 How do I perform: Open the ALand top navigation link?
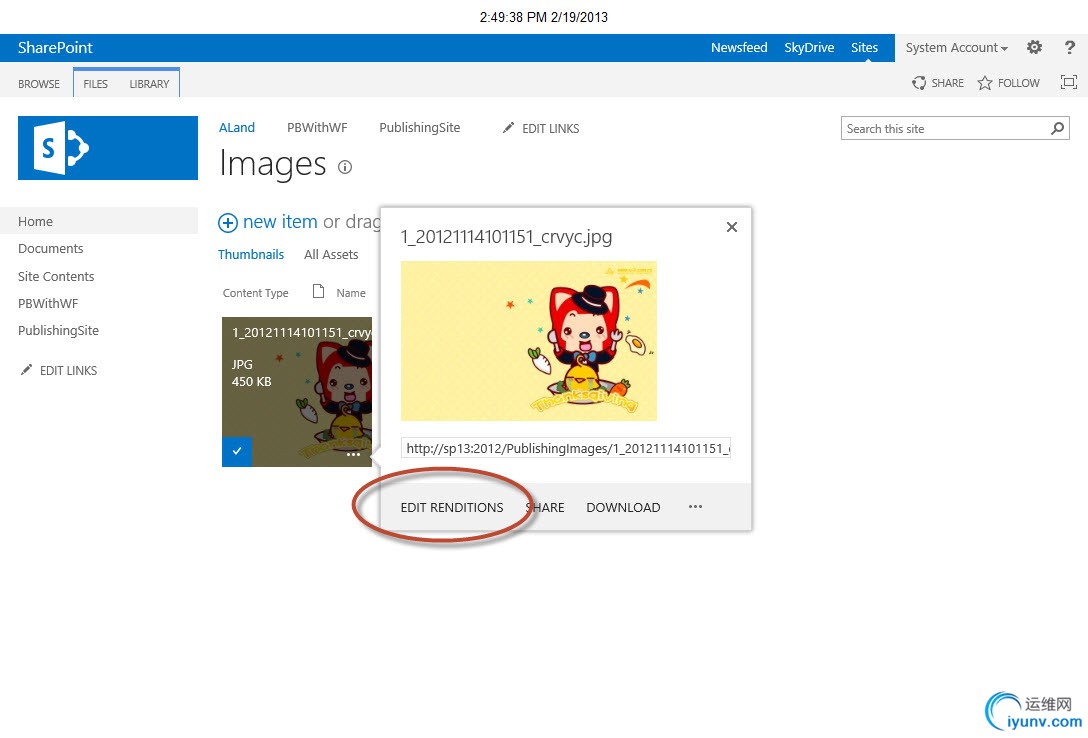[237, 128]
